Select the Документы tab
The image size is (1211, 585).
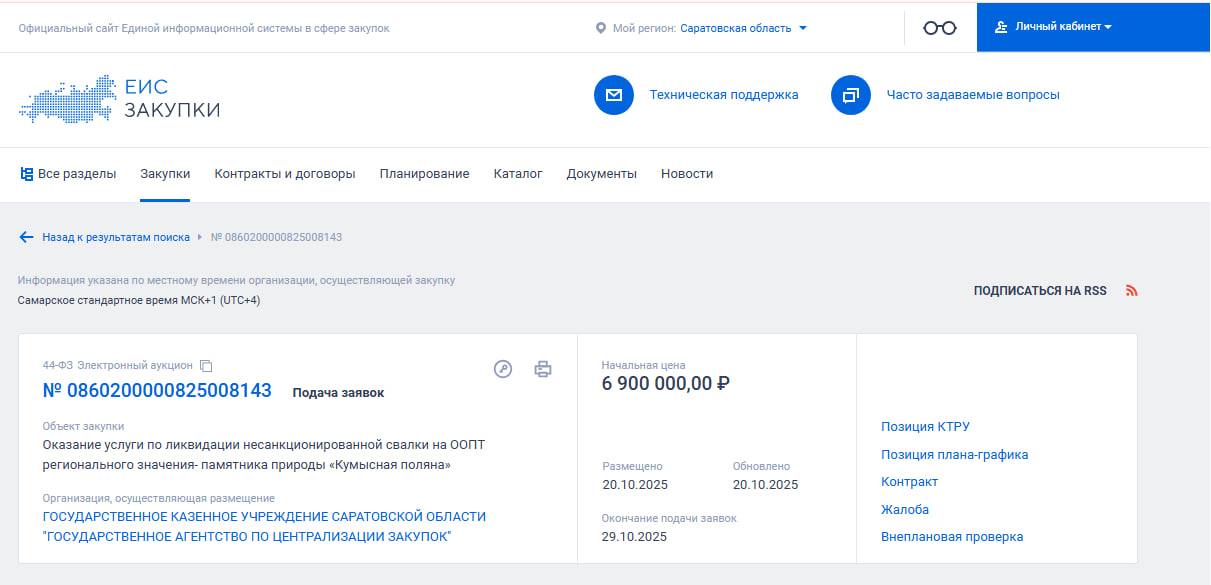point(600,173)
